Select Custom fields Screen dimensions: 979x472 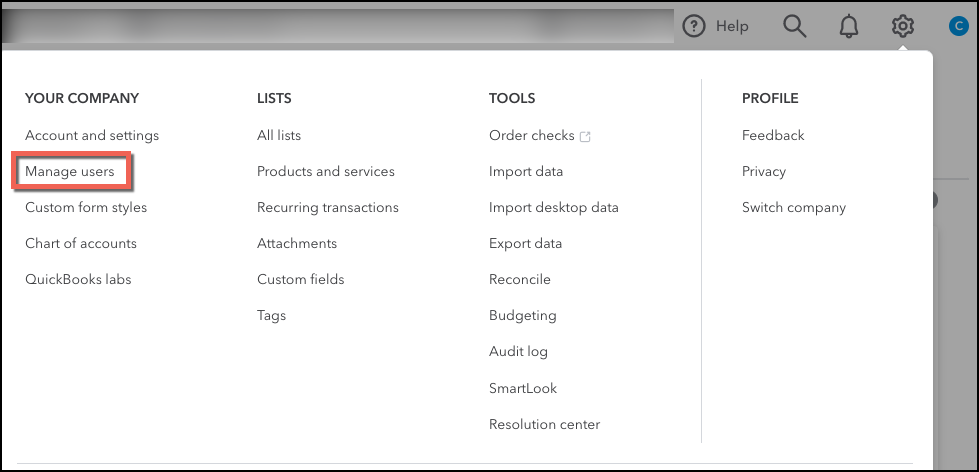pos(301,279)
